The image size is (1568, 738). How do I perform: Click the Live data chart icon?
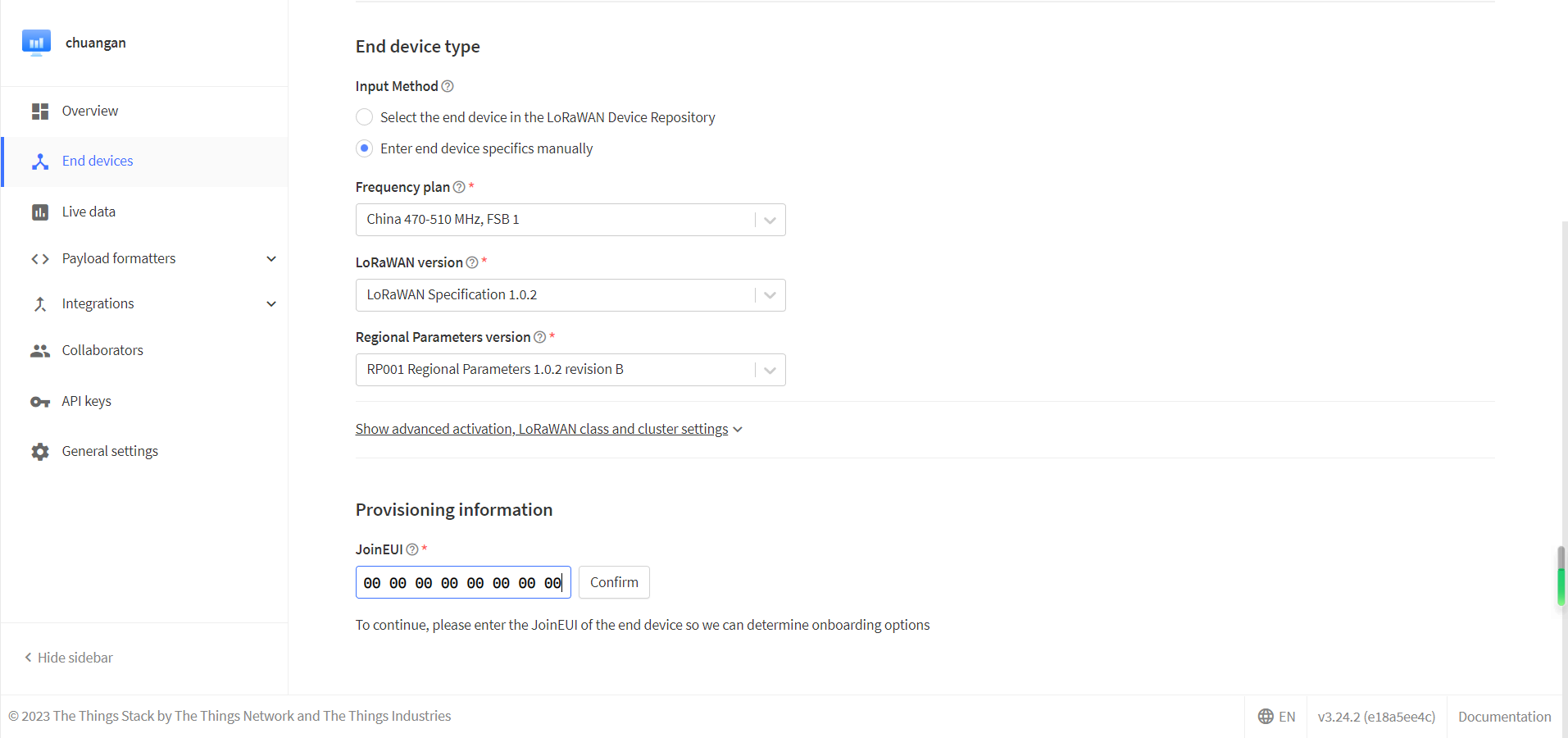pyautogui.click(x=40, y=212)
